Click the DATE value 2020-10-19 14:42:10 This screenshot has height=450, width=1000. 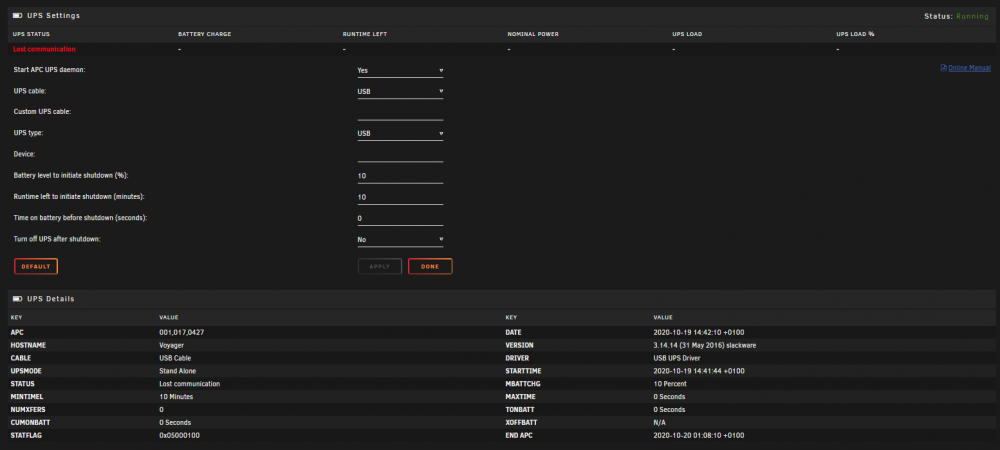pyautogui.click(x=699, y=333)
